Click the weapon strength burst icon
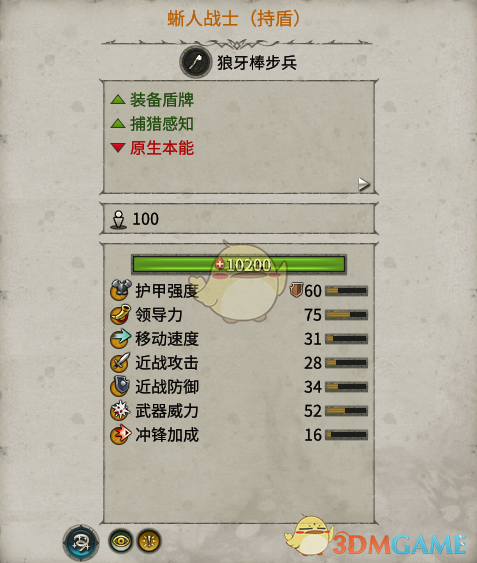Viewport: 477px width, 563px height. [x=120, y=411]
